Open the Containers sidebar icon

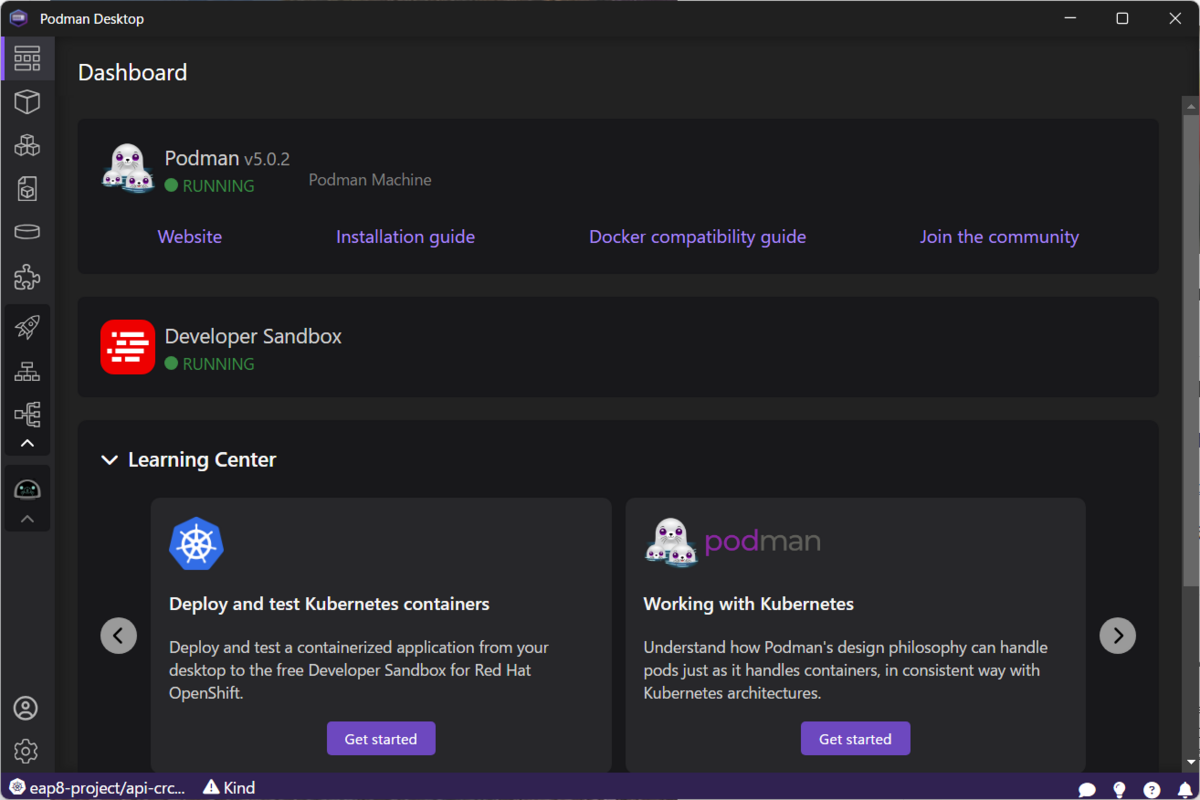tap(27, 101)
